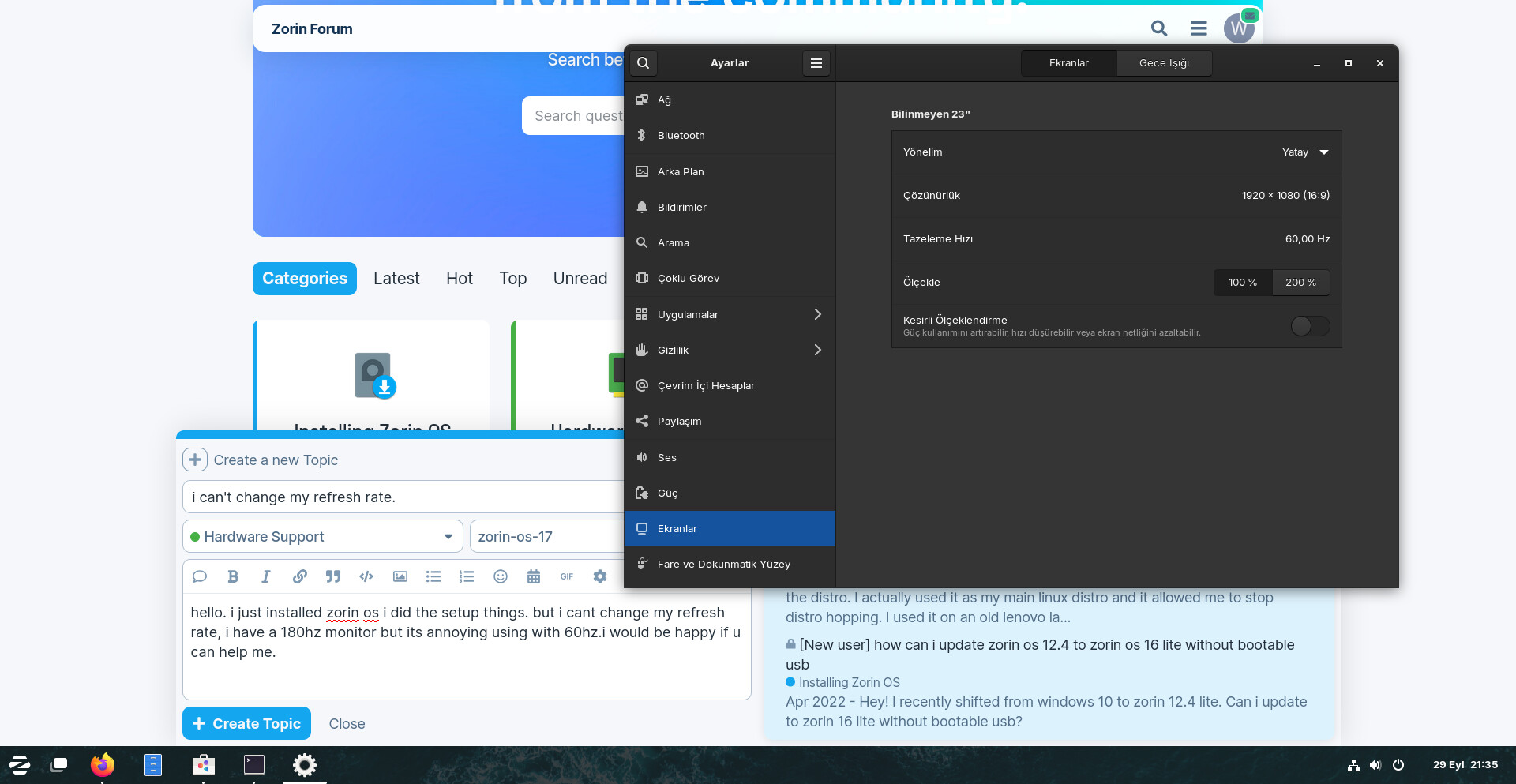Open Ses sound settings
This screenshot has height=784, width=1516.
click(x=730, y=457)
